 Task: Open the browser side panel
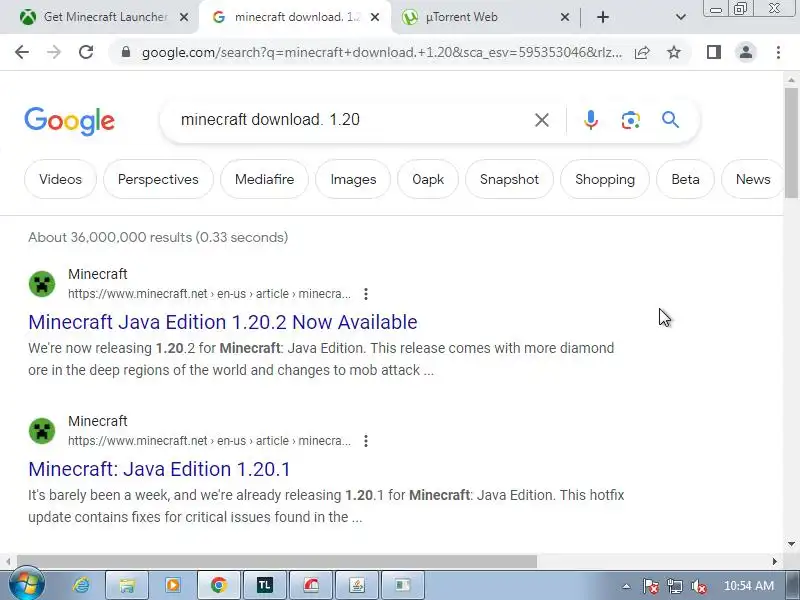click(x=714, y=52)
